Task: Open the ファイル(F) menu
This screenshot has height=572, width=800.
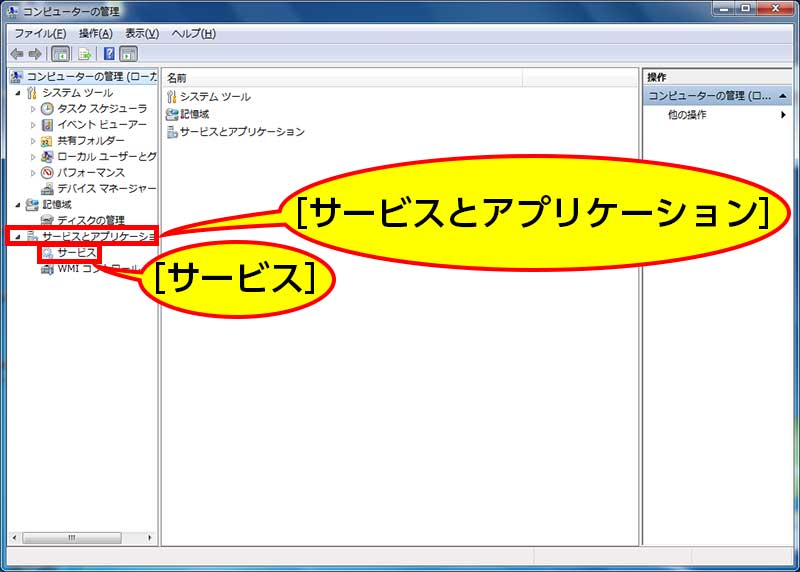Action: (x=40, y=34)
